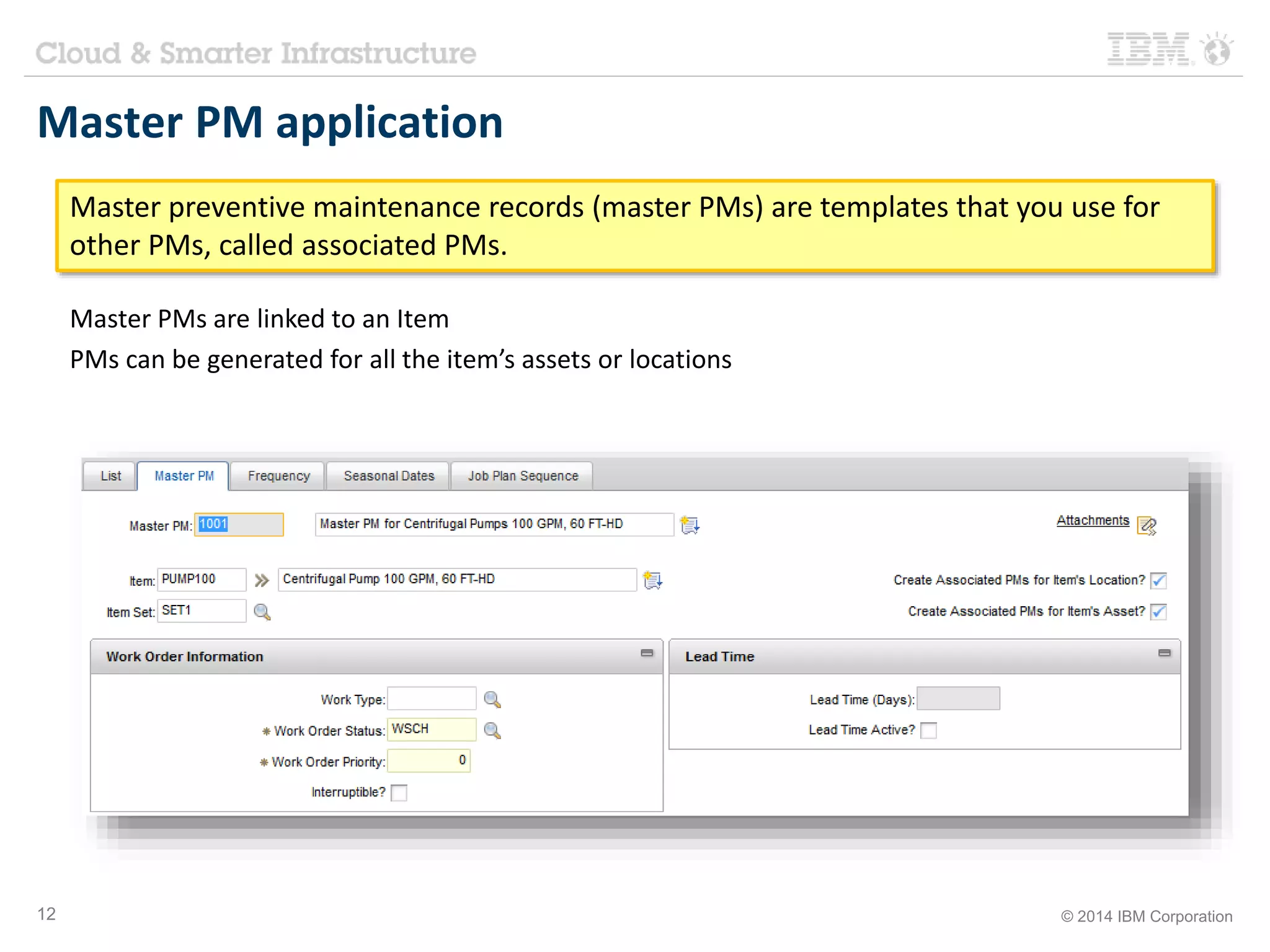Open long description icon beside Master PM description
This screenshot has height=952, width=1270.
(690, 525)
